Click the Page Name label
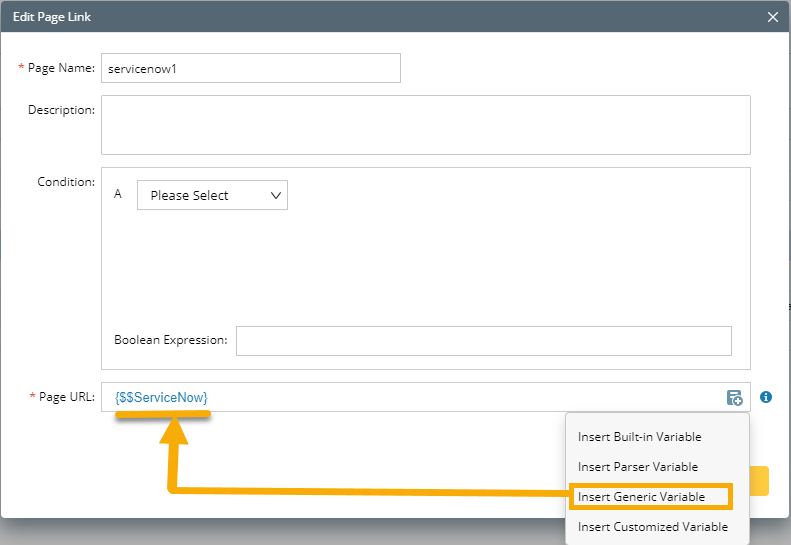The height and width of the screenshot is (545, 791). coord(61,68)
